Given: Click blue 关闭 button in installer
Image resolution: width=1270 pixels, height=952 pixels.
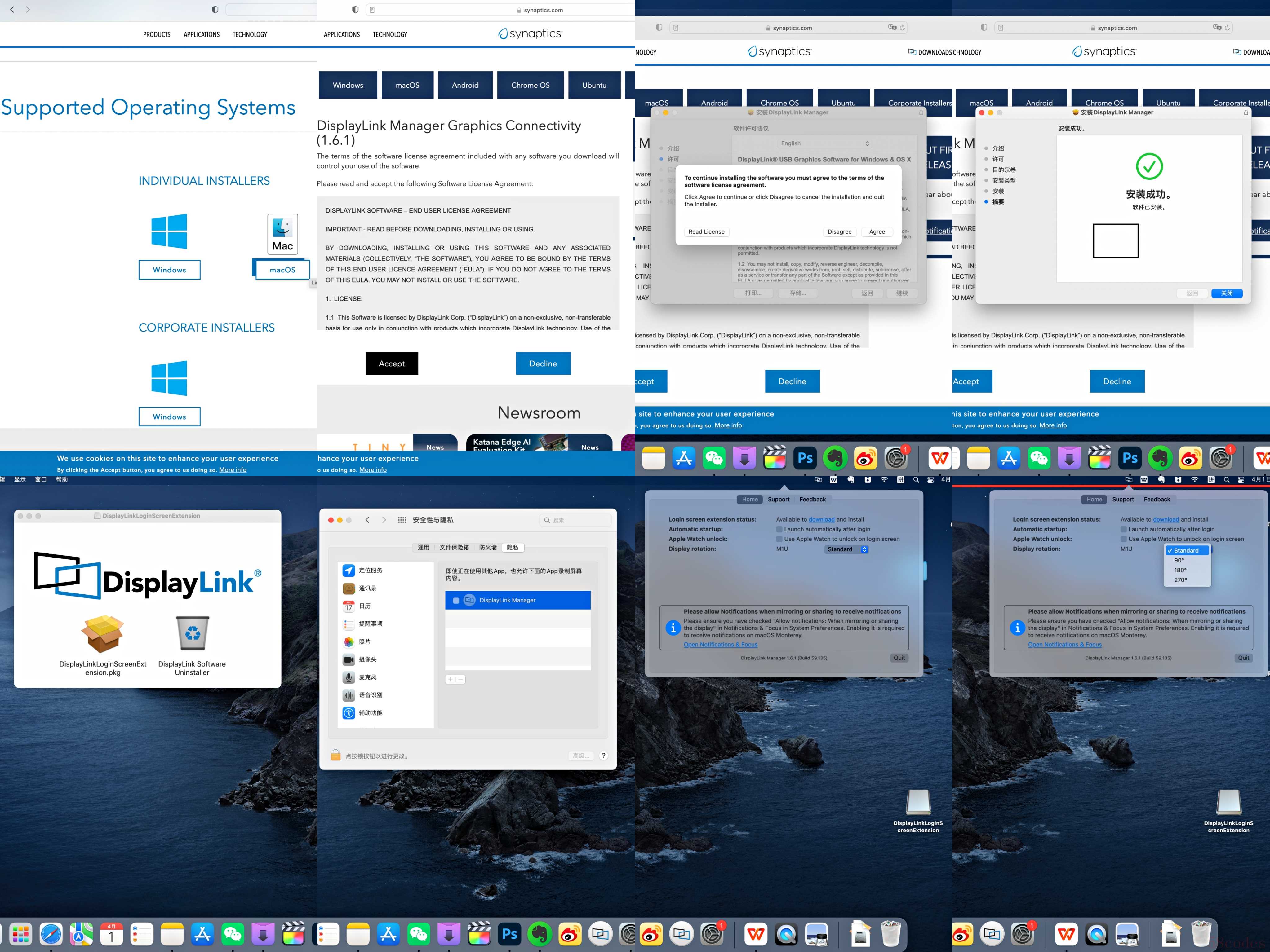Looking at the screenshot, I should (1227, 293).
